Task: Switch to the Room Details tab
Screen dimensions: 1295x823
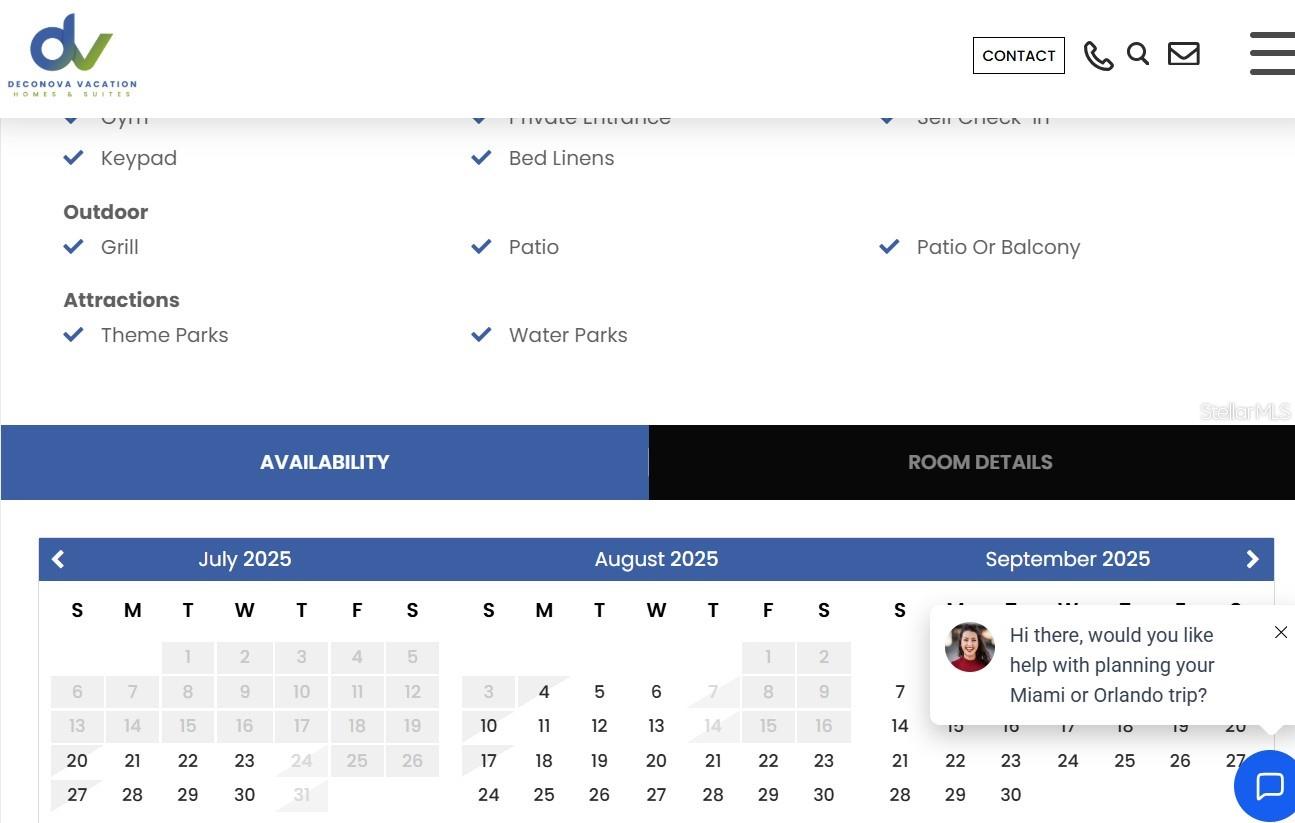Action: 979,462
